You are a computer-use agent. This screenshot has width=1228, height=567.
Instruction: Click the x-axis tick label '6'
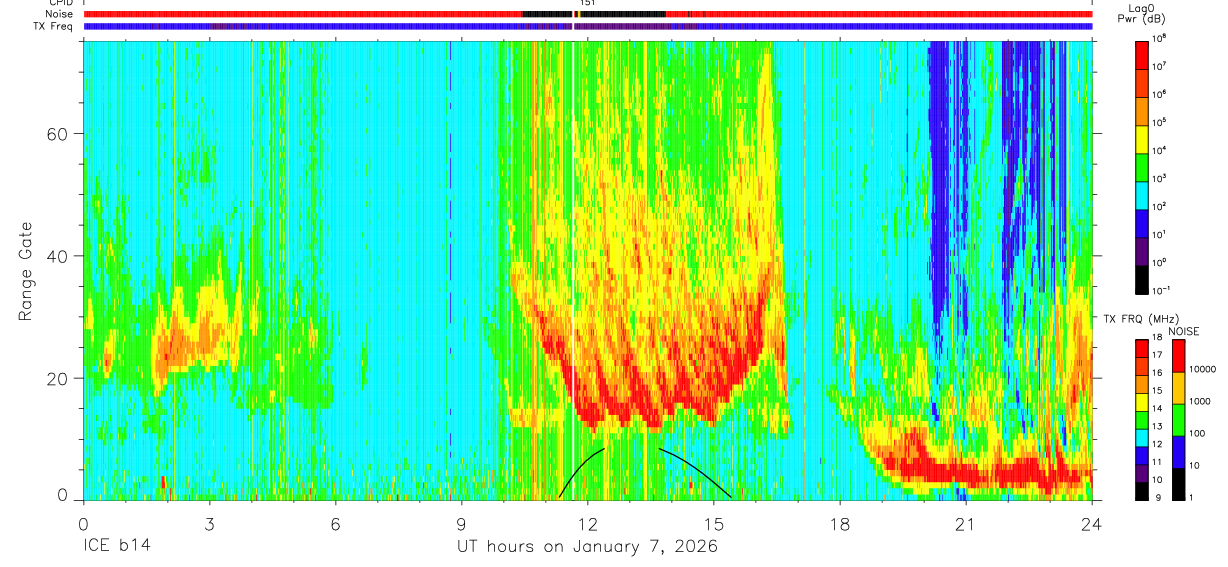tap(336, 524)
